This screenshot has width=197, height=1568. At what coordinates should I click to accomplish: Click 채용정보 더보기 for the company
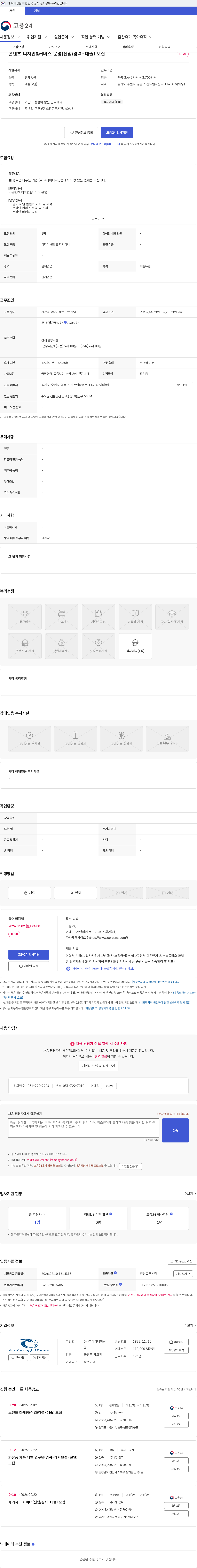point(176,1350)
